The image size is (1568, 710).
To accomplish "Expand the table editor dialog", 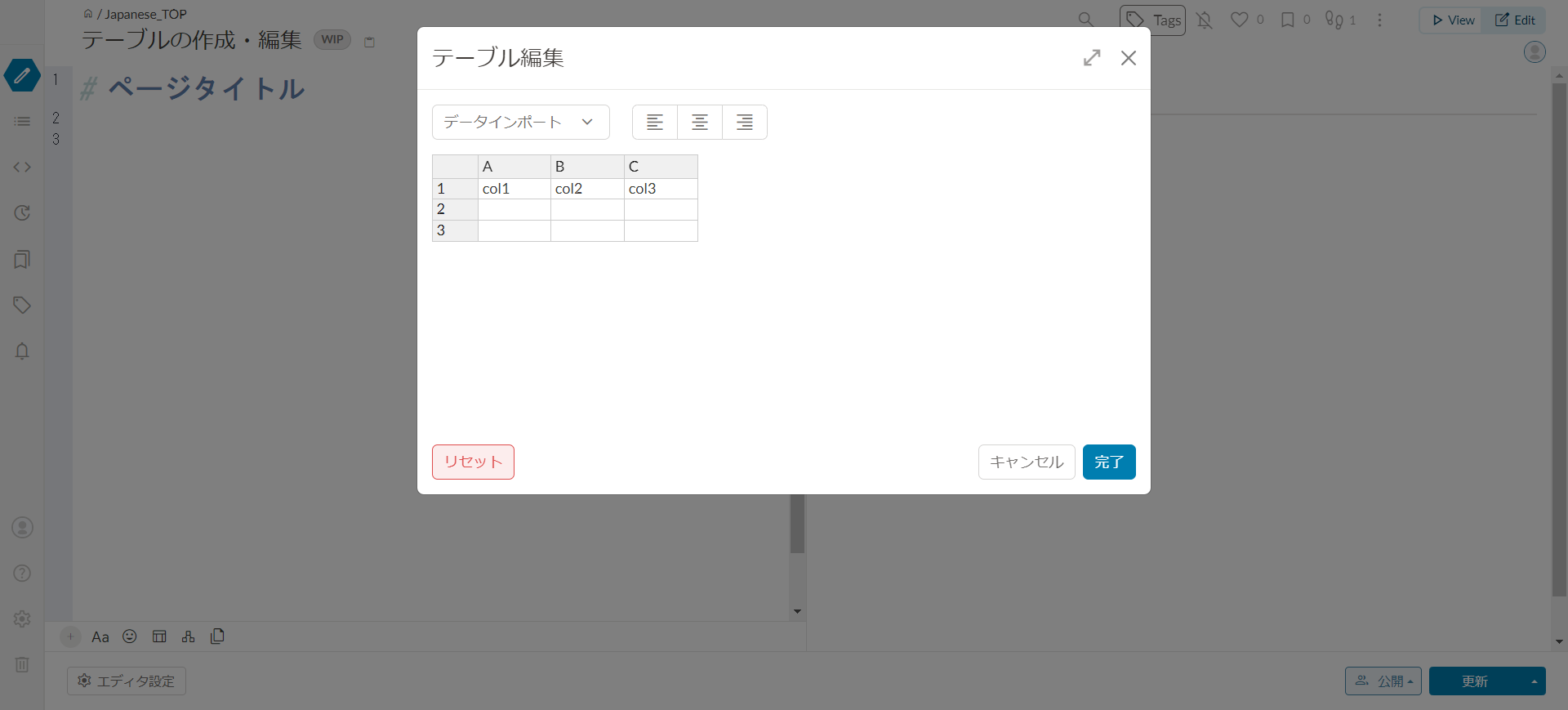I will (x=1092, y=58).
